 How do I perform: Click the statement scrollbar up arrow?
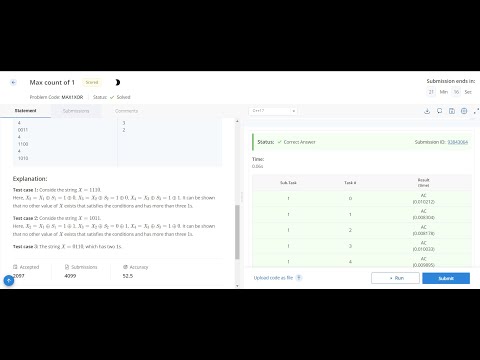237,121
